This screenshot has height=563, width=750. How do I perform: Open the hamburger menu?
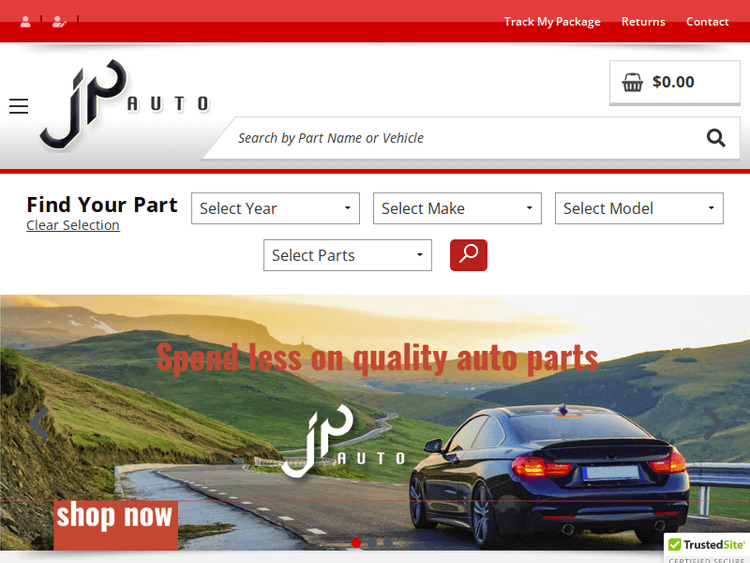coord(19,106)
